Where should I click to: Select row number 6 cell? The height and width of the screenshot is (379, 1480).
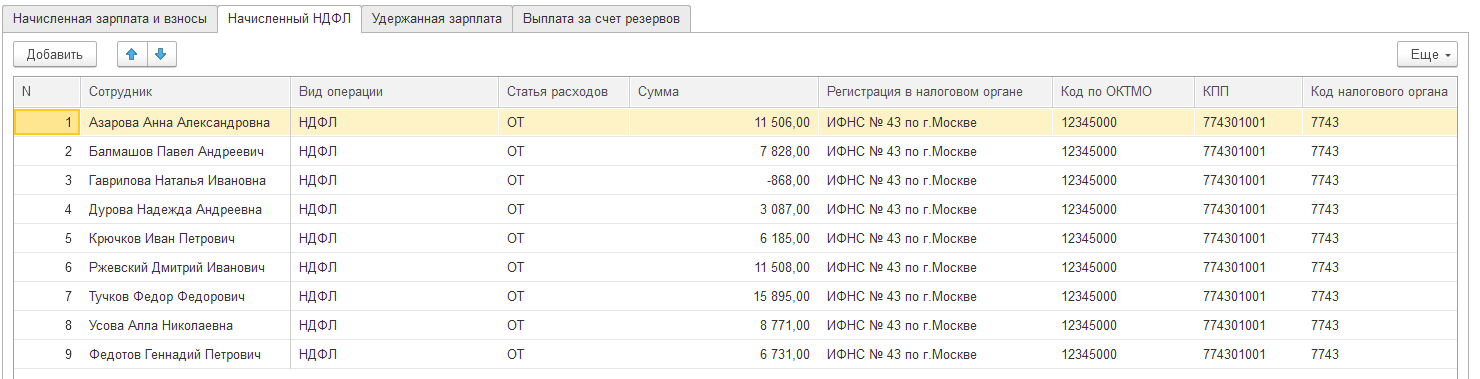tap(47, 268)
